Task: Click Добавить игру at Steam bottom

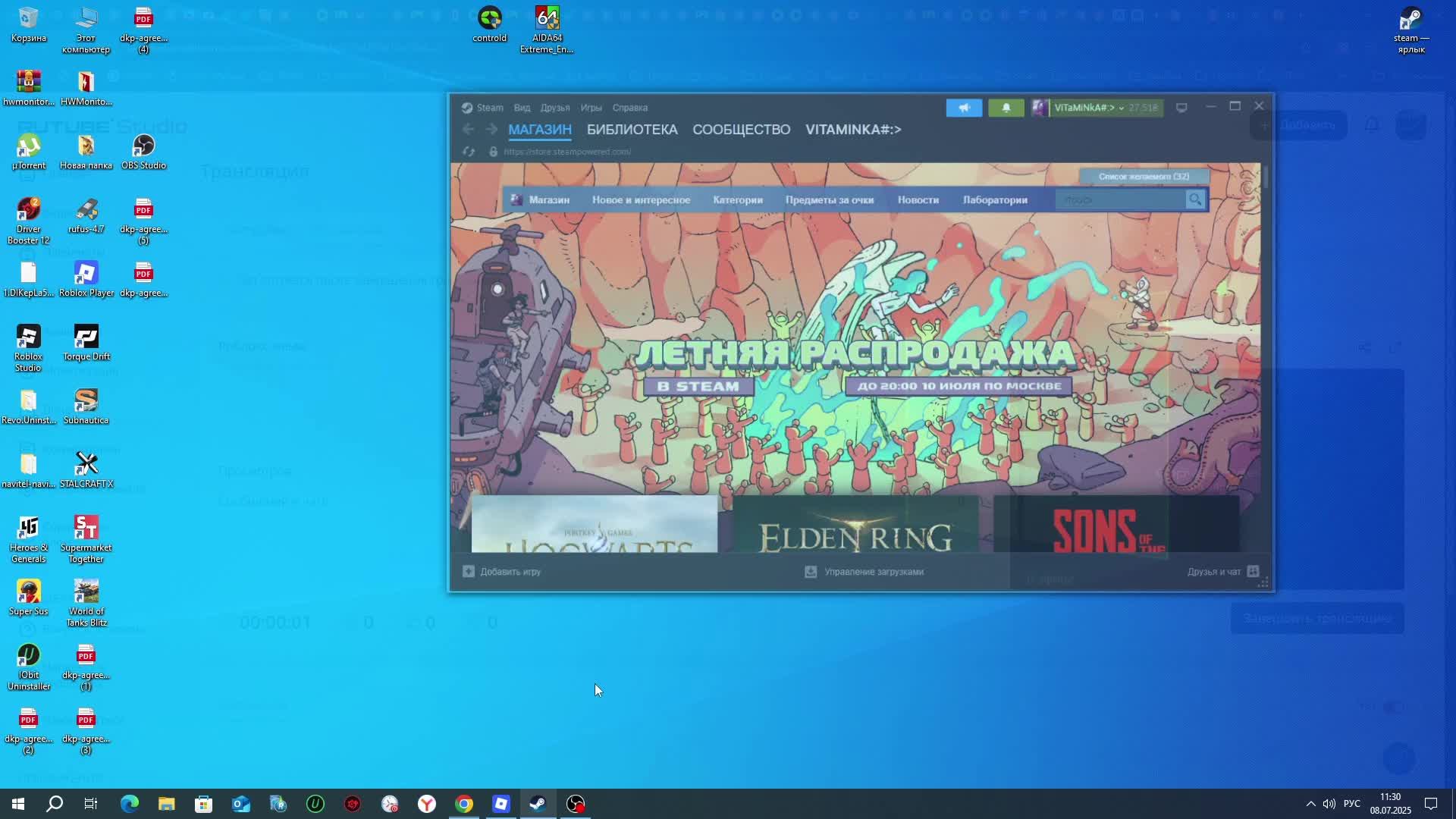Action: tap(502, 572)
